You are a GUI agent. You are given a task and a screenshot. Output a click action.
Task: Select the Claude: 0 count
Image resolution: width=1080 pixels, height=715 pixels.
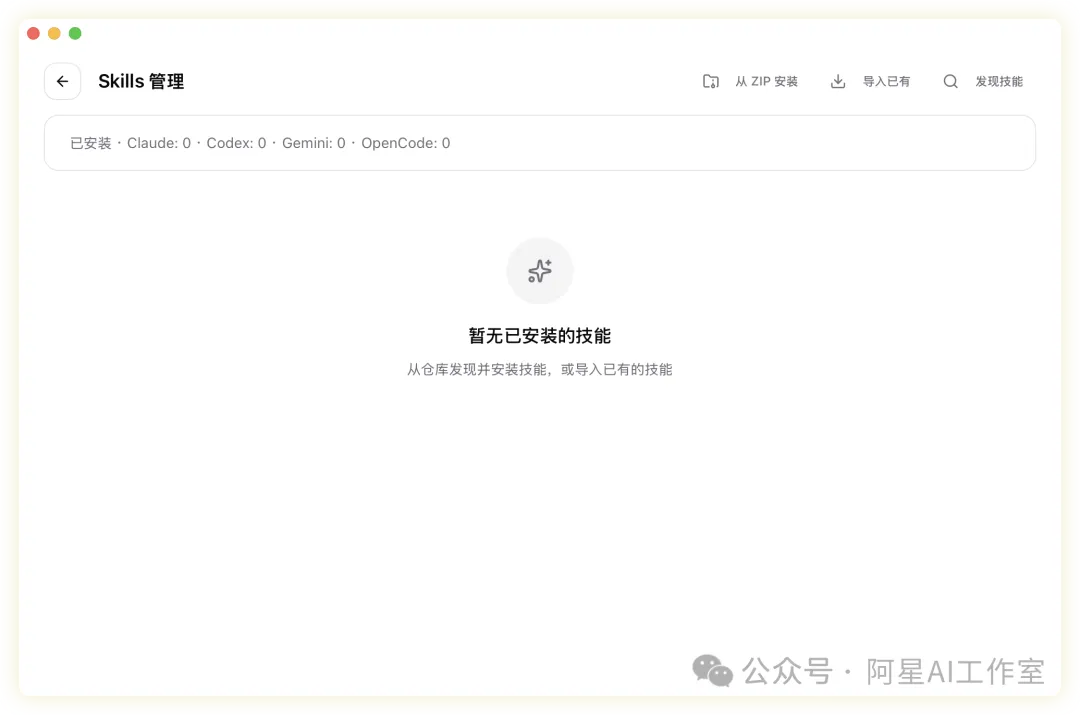[x=158, y=143]
